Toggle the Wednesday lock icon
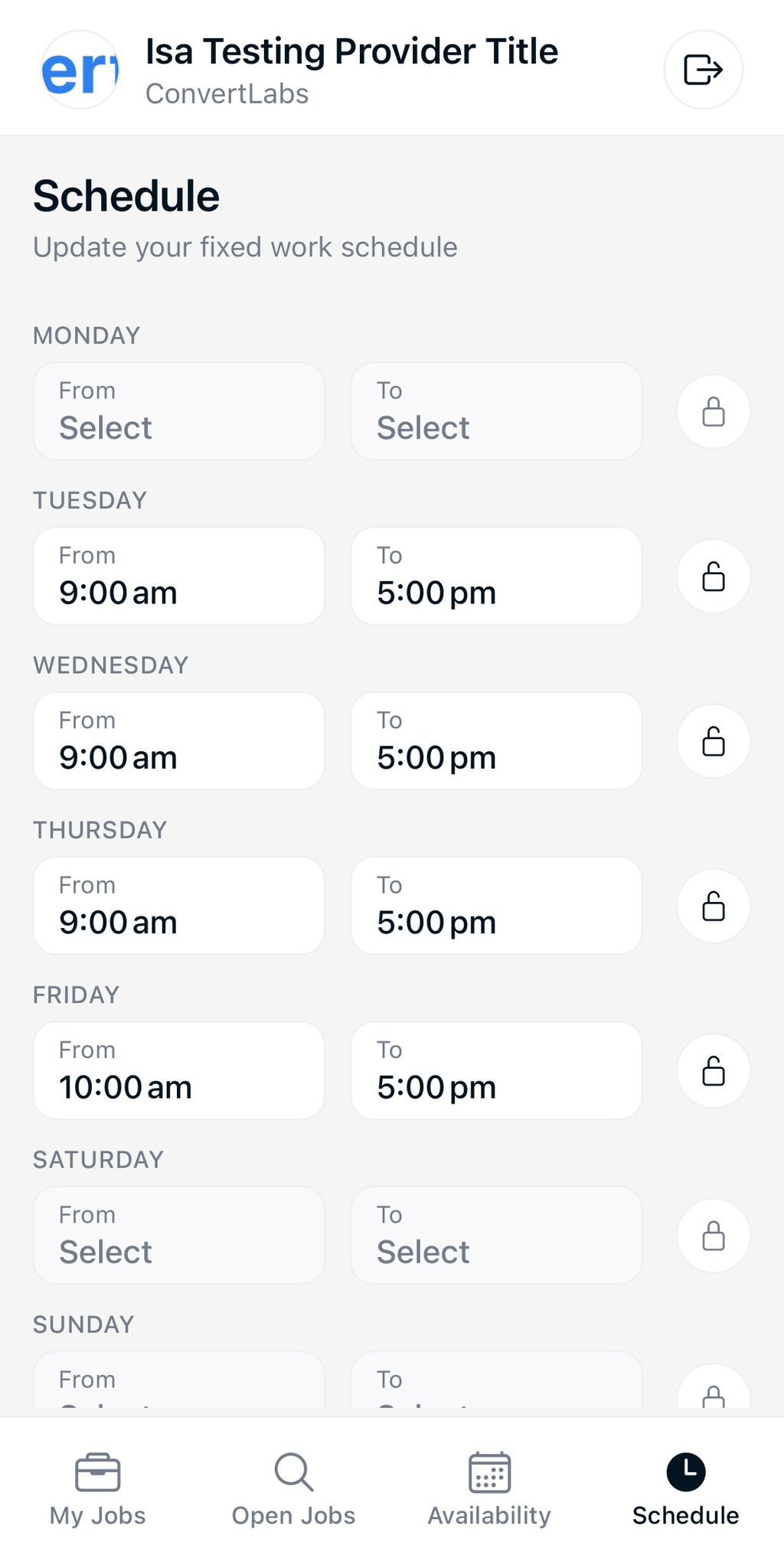The width and height of the screenshot is (784, 1568). pos(713,741)
